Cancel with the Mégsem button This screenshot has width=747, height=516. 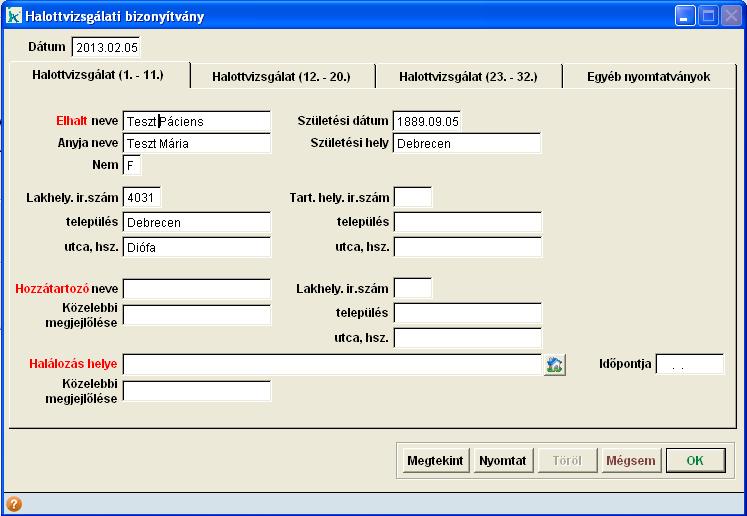pyautogui.click(x=630, y=461)
